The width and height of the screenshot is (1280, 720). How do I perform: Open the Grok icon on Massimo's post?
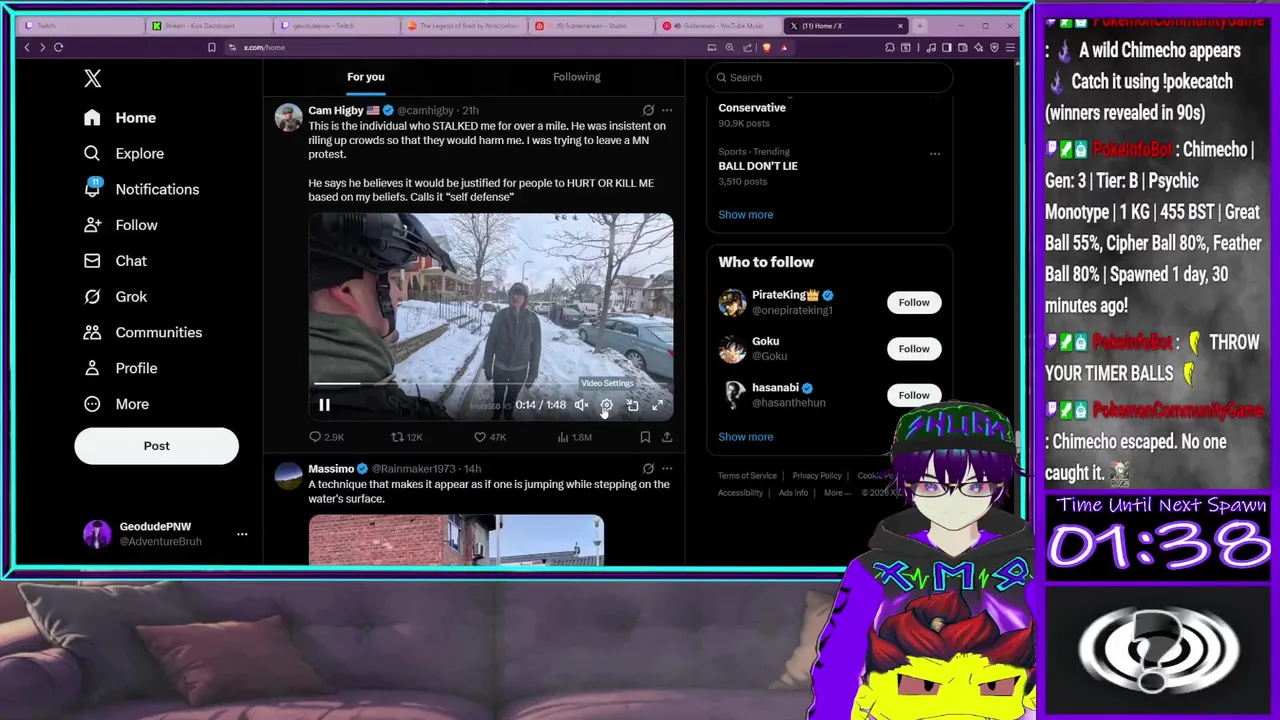pos(648,468)
